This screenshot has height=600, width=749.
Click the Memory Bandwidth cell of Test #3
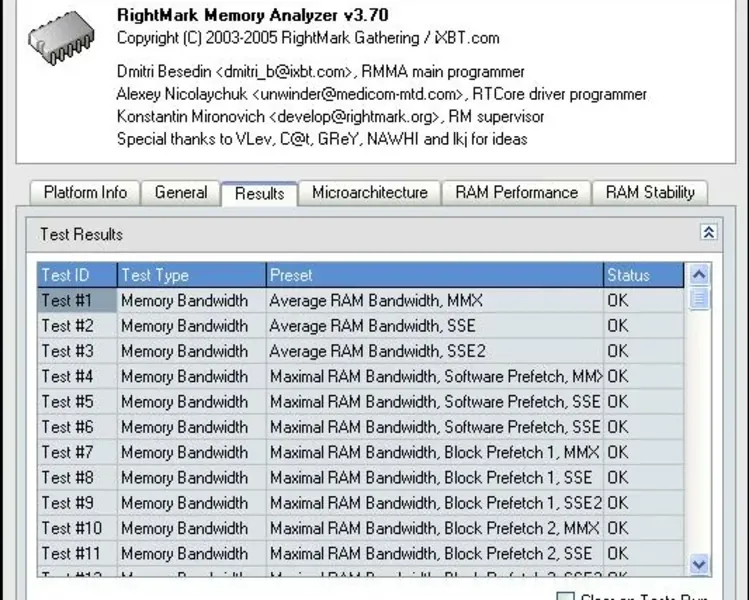pyautogui.click(x=192, y=351)
